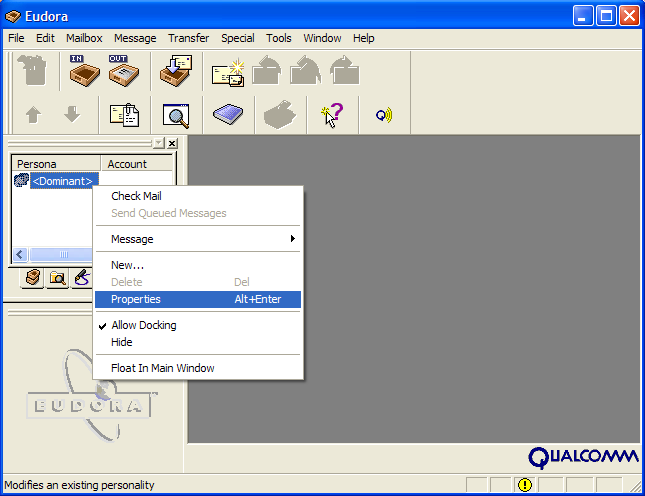This screenshot has height=496, width=645.
Task: Click the Previous Message up arrow
Action: pos(33,115)
